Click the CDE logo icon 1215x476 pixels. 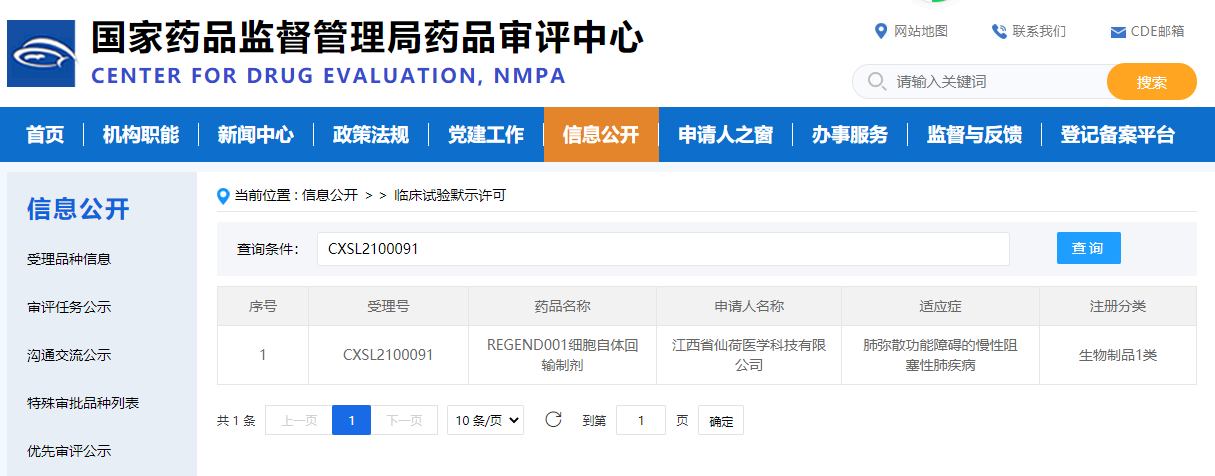click(41, 53)
